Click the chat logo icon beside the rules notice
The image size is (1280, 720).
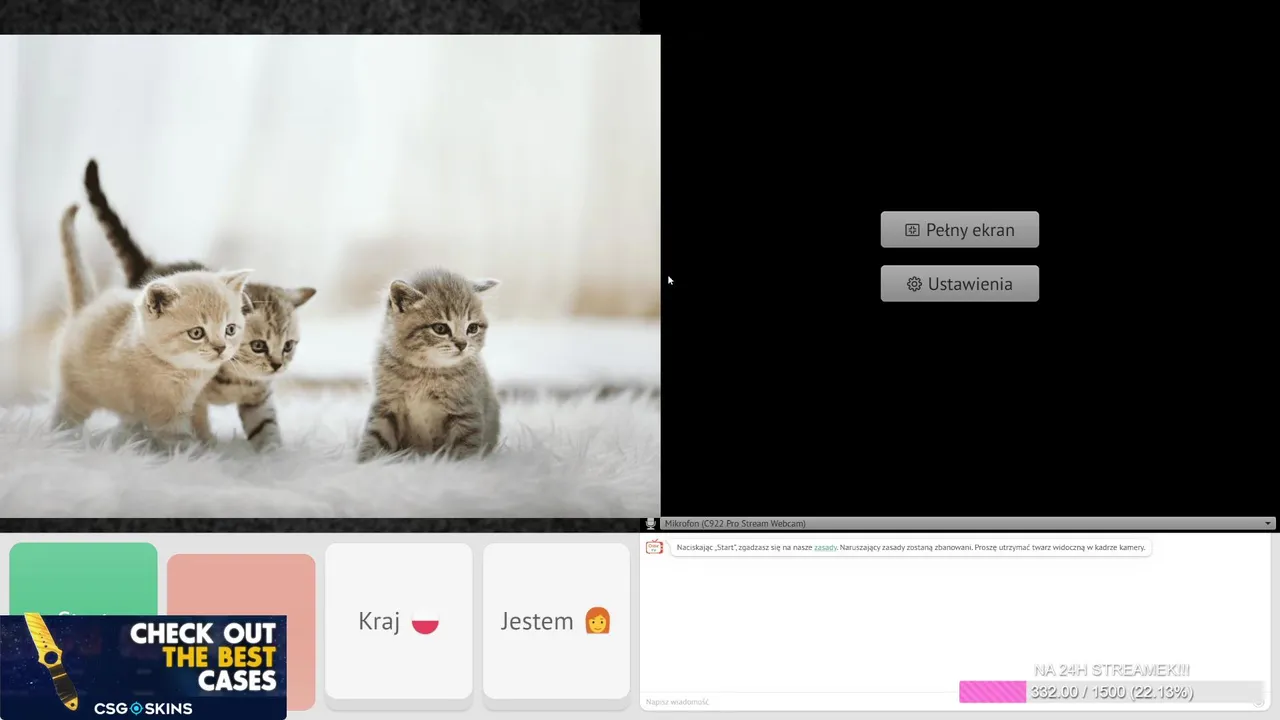[654, 547]
